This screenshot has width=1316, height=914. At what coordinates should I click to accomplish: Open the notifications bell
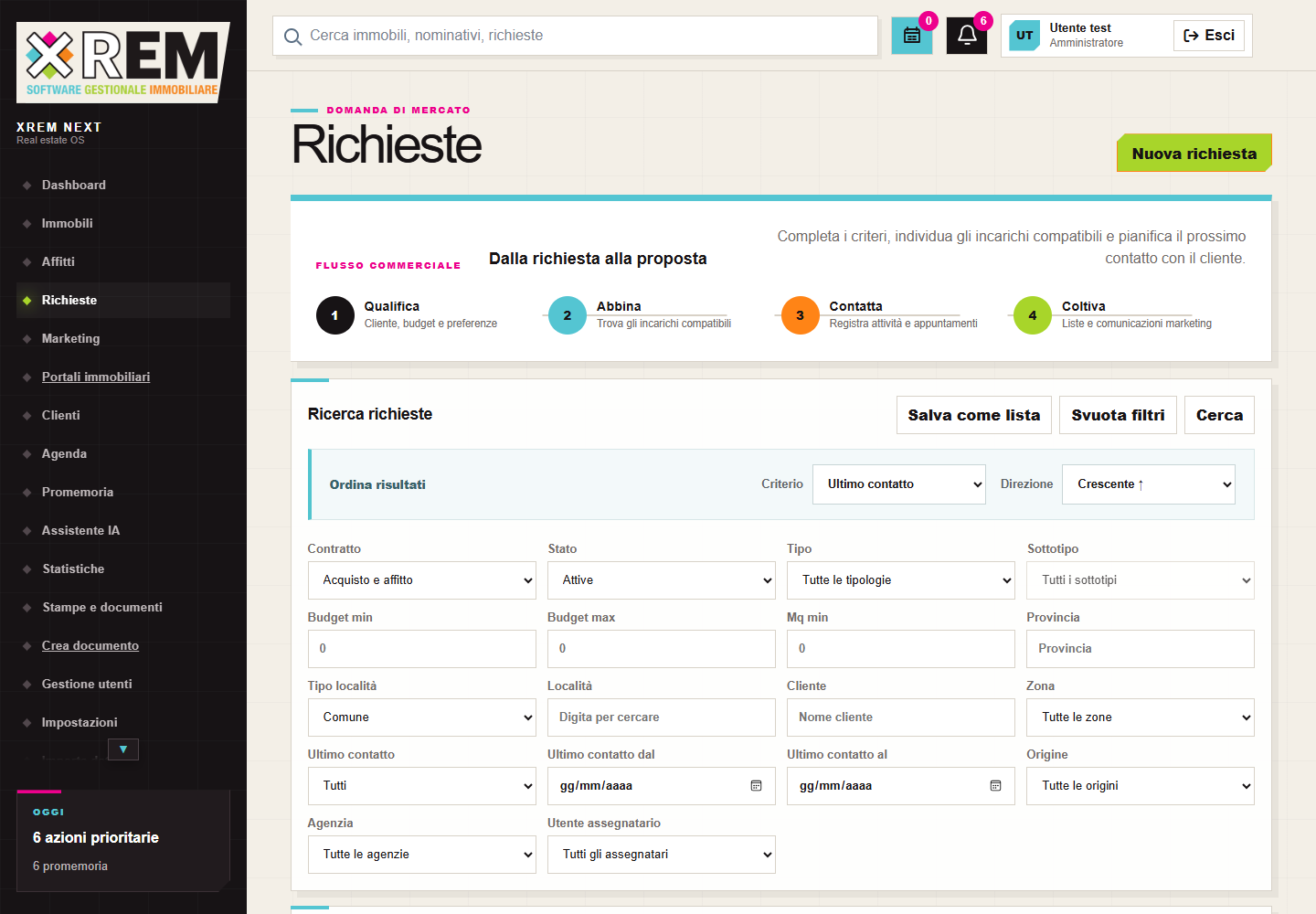coord(967,36)
